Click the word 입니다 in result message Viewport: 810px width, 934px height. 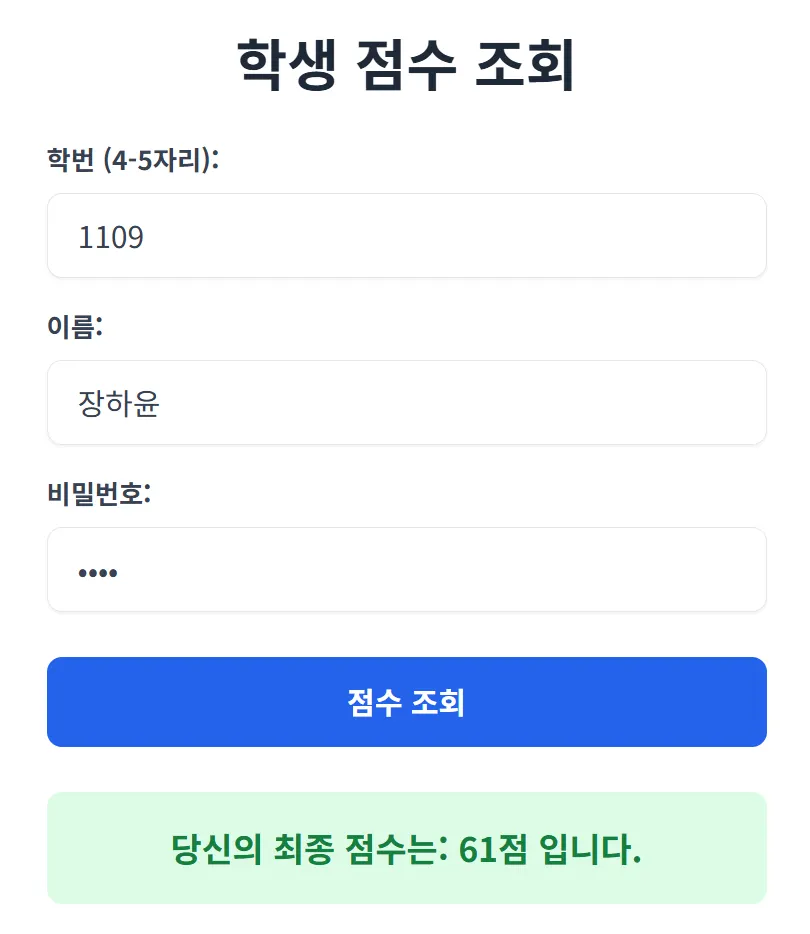pyautogui.click(x=590, y=849)
